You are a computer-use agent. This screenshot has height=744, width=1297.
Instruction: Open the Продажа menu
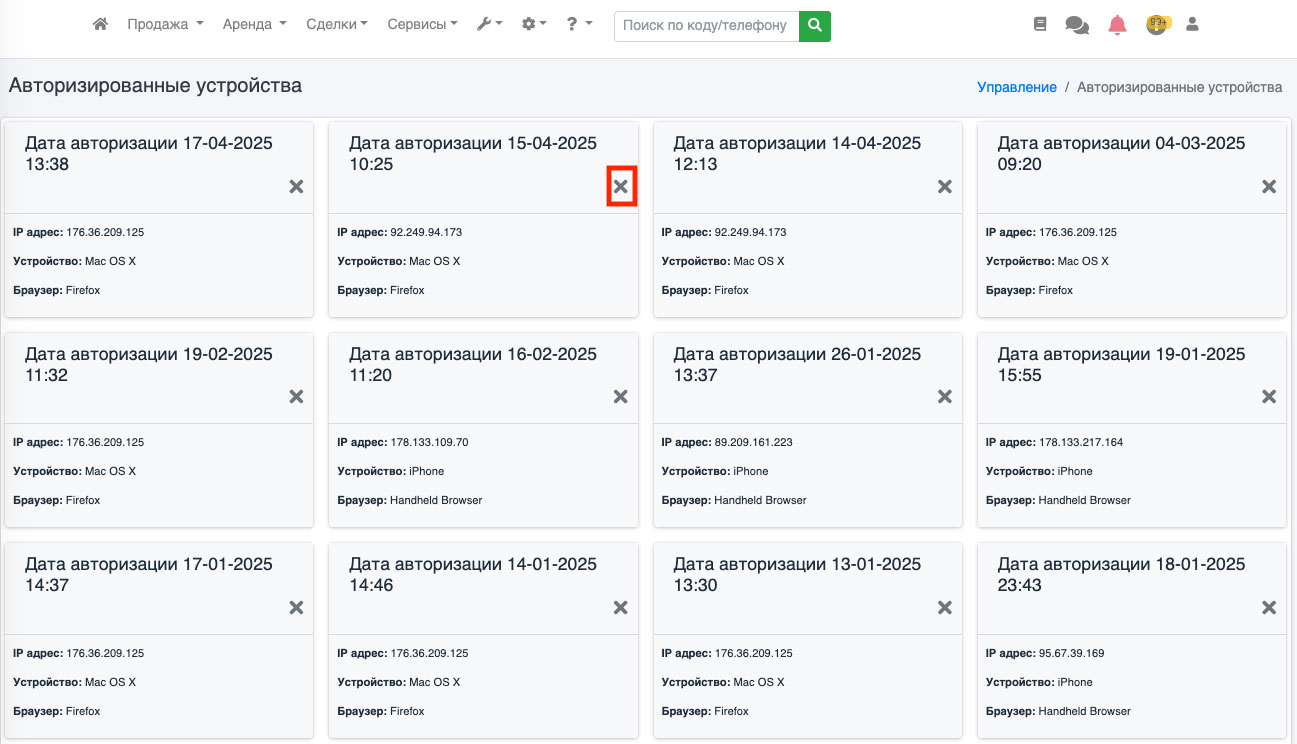[165, 24]
